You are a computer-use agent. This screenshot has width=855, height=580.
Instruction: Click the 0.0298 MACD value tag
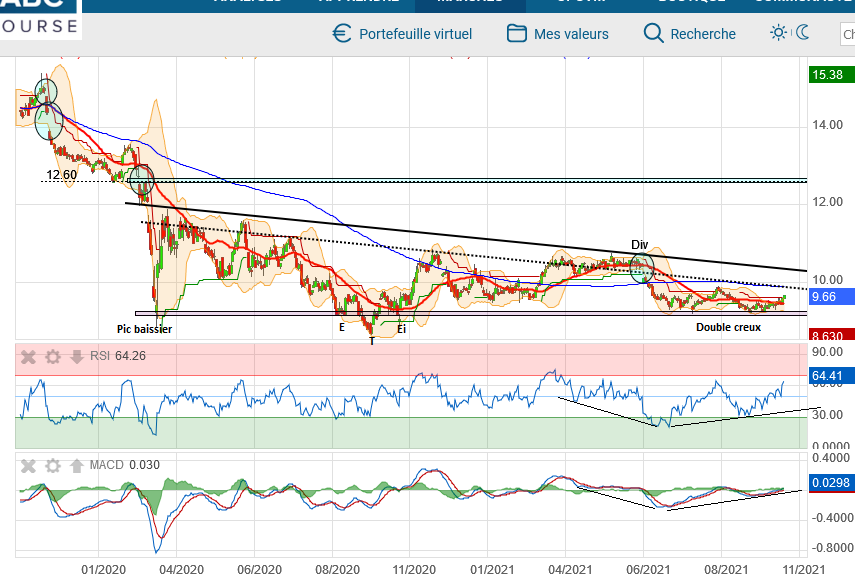(x=831, y=482)
